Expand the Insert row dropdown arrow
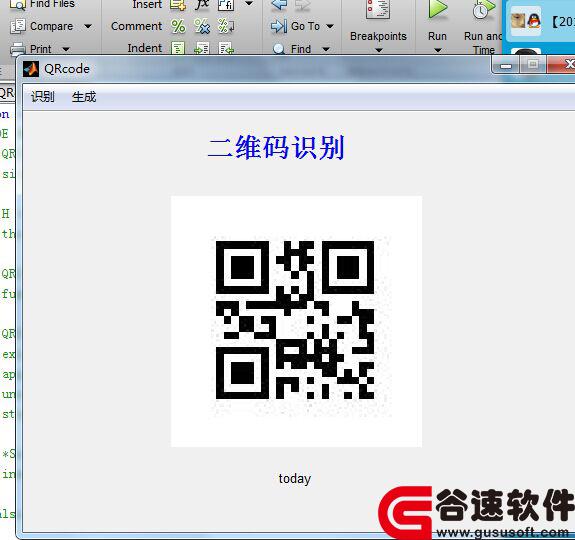 click(249, 4)
